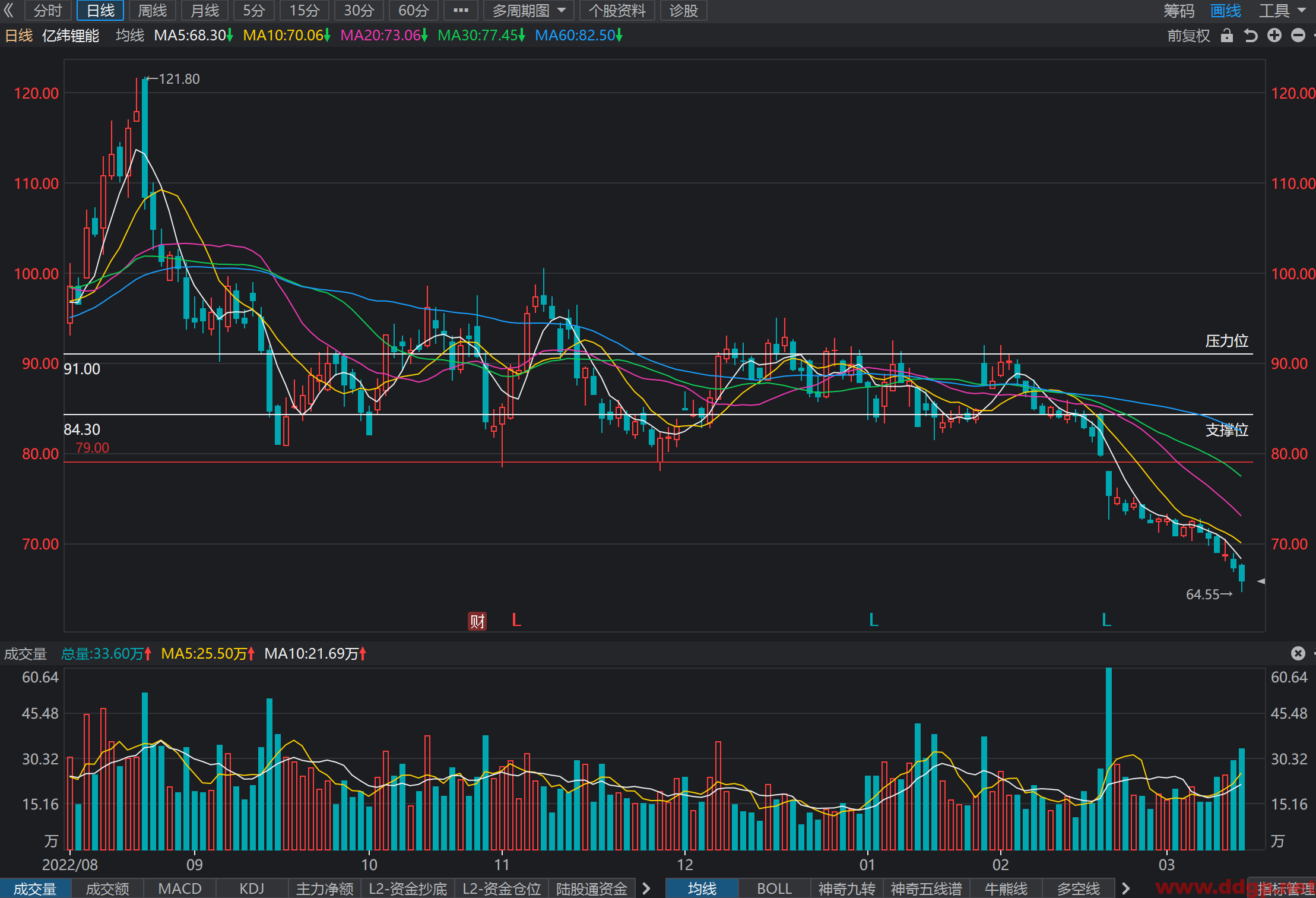This screenshot has height=898, width=1316.
Task: Toggle the 筹码 chip distribution panel
Action: click(x=1179, y=11)
